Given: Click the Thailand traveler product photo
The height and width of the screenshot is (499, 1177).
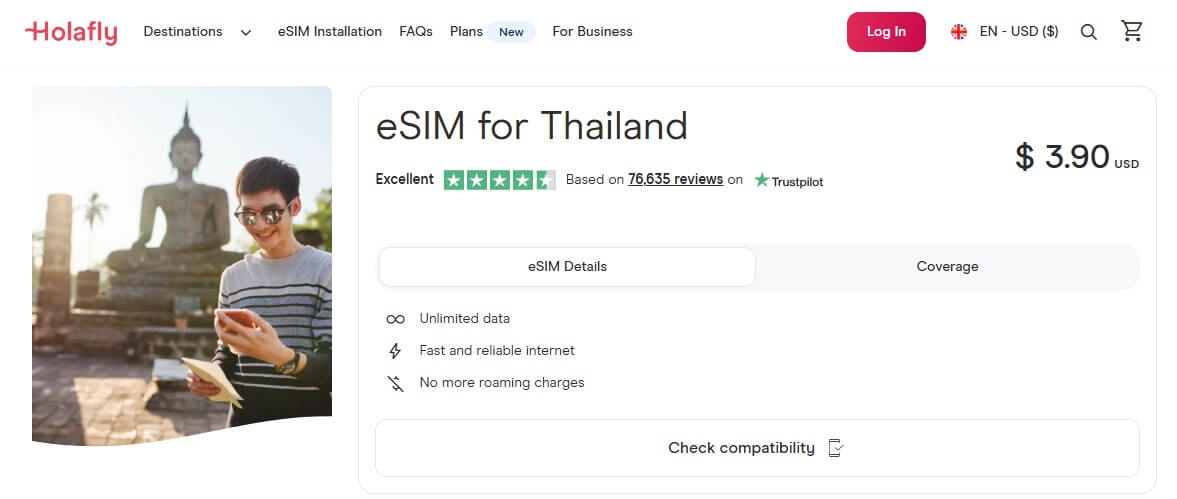Looking at the screenshot, I should [182, 265].
